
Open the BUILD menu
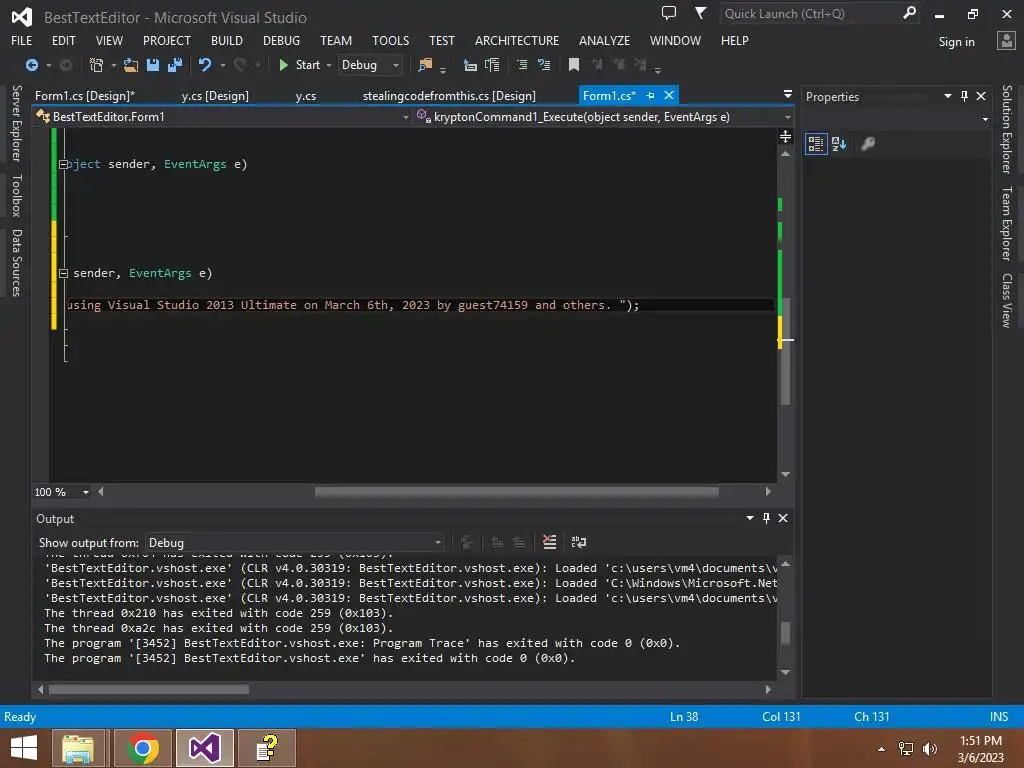tap(227, 40)
